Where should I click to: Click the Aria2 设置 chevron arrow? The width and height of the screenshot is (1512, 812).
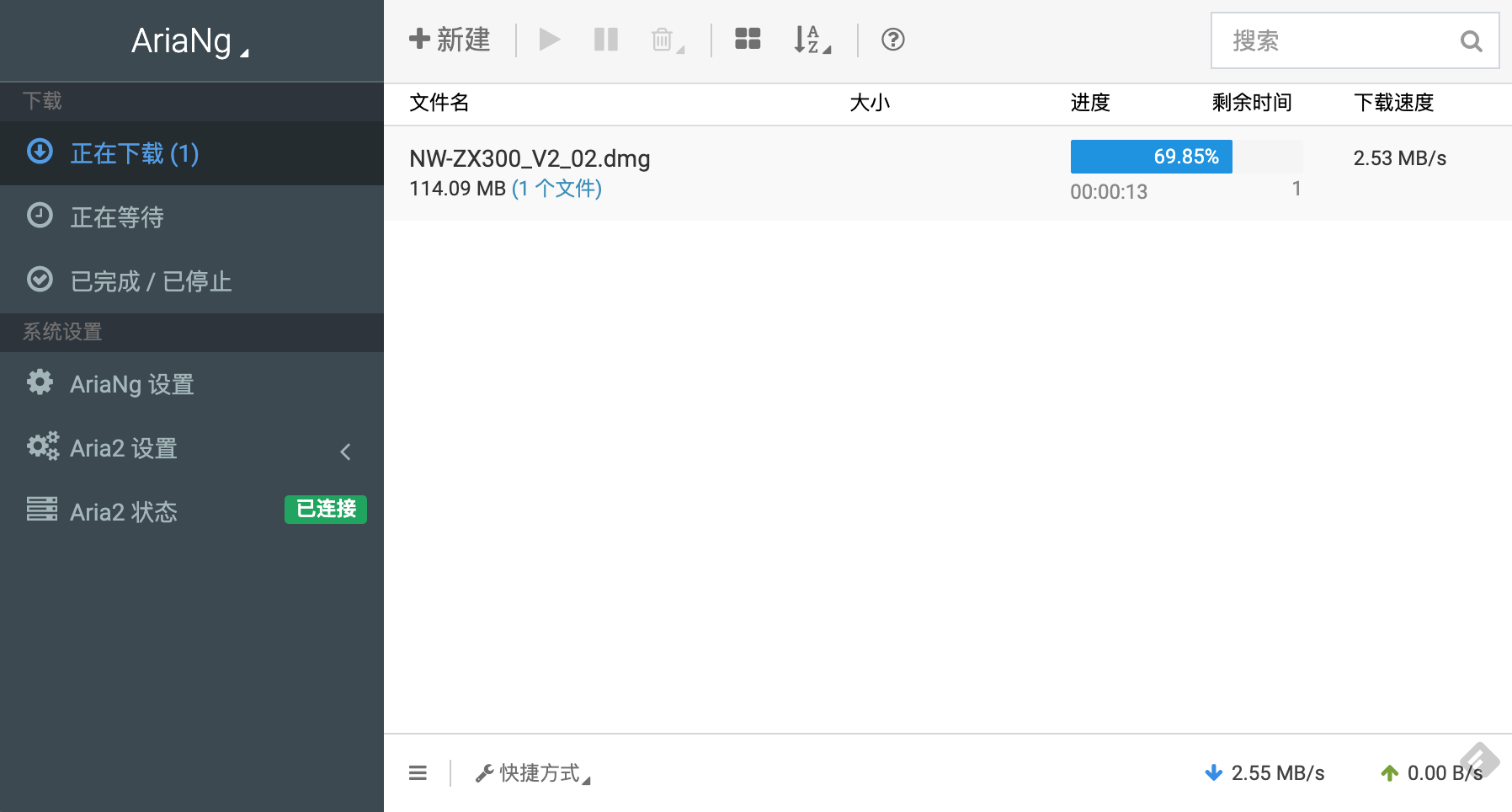(345, 451)
